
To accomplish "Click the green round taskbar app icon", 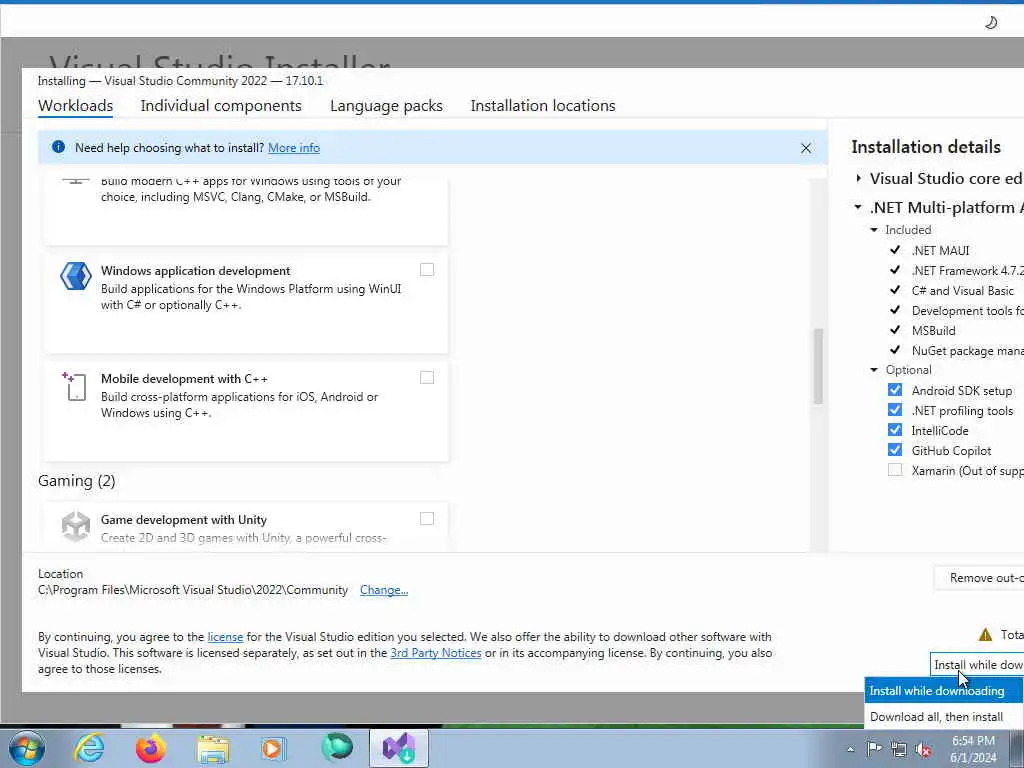I will (337, 748).
